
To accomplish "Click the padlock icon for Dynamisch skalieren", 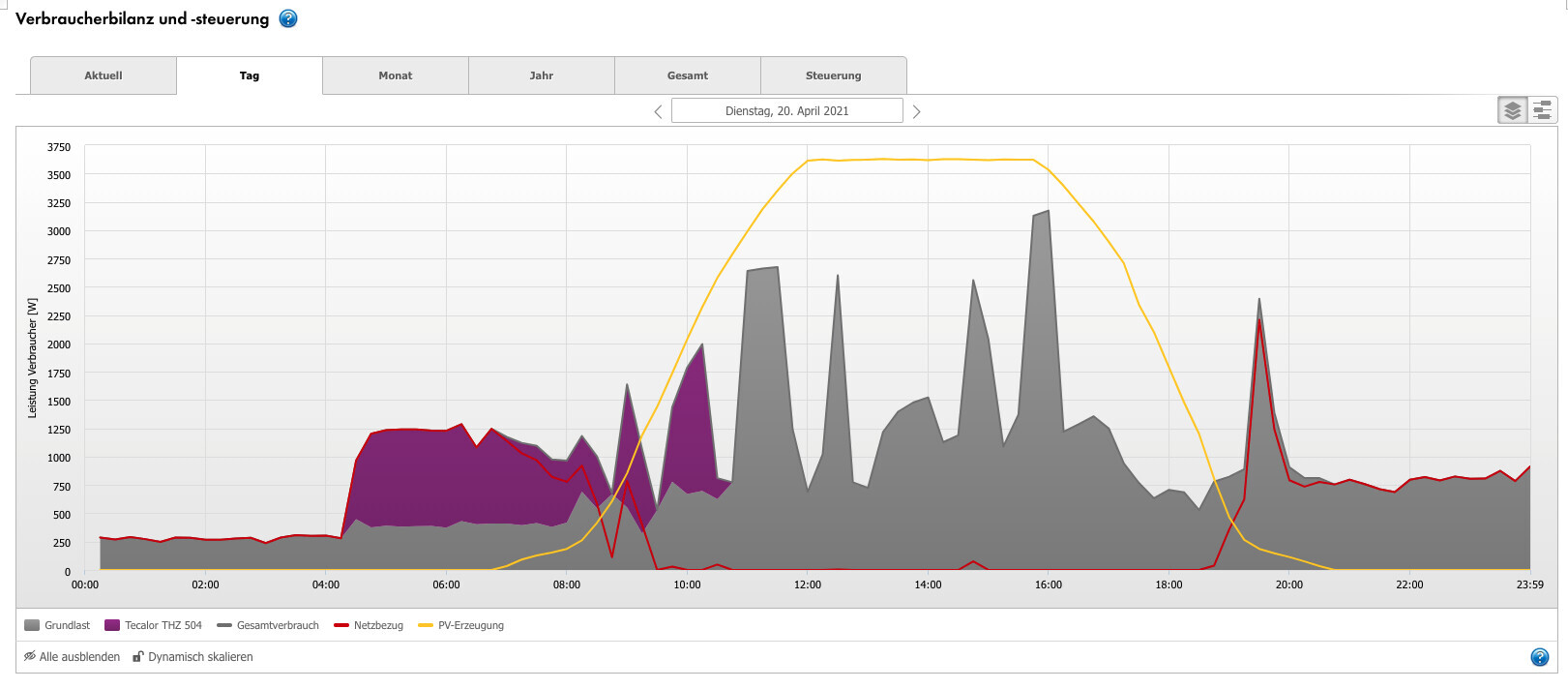I will tap(138, 656).
